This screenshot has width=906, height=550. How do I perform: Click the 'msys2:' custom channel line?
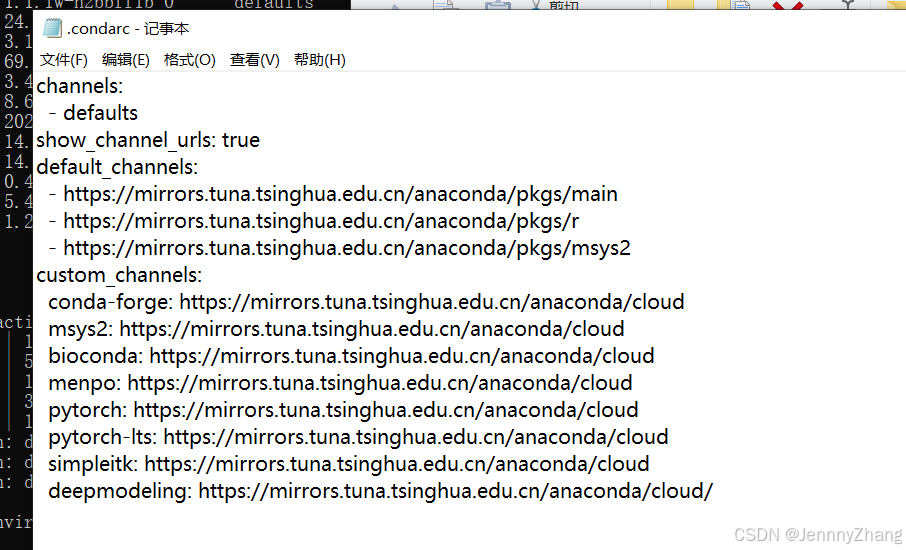pyautogui.click(x=336, y=329)
